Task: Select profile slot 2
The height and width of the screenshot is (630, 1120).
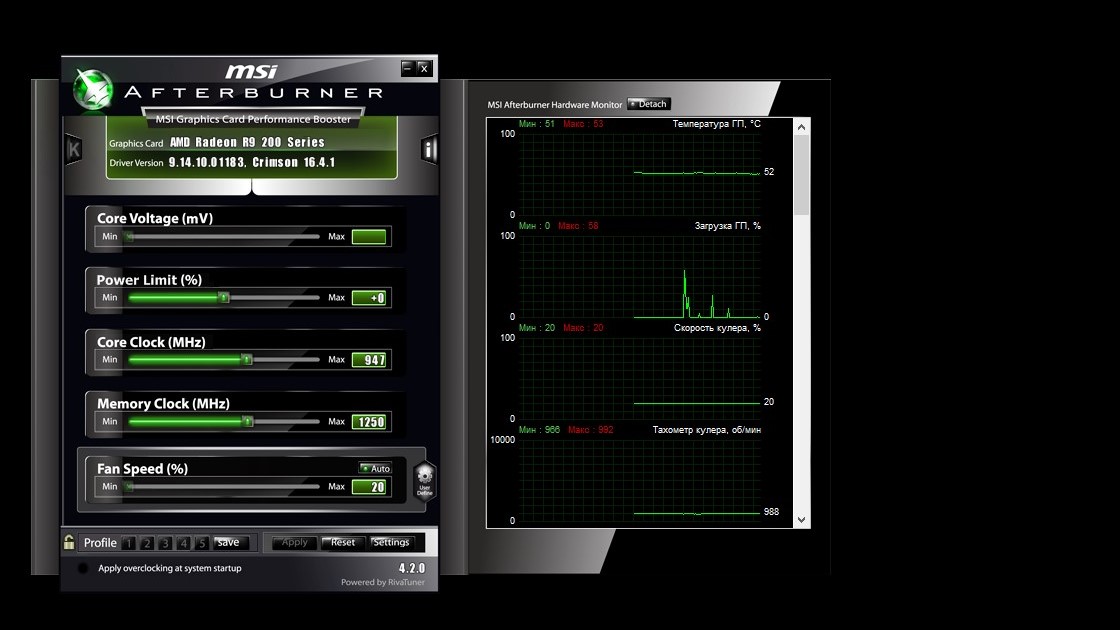Action: coord(147,544)
